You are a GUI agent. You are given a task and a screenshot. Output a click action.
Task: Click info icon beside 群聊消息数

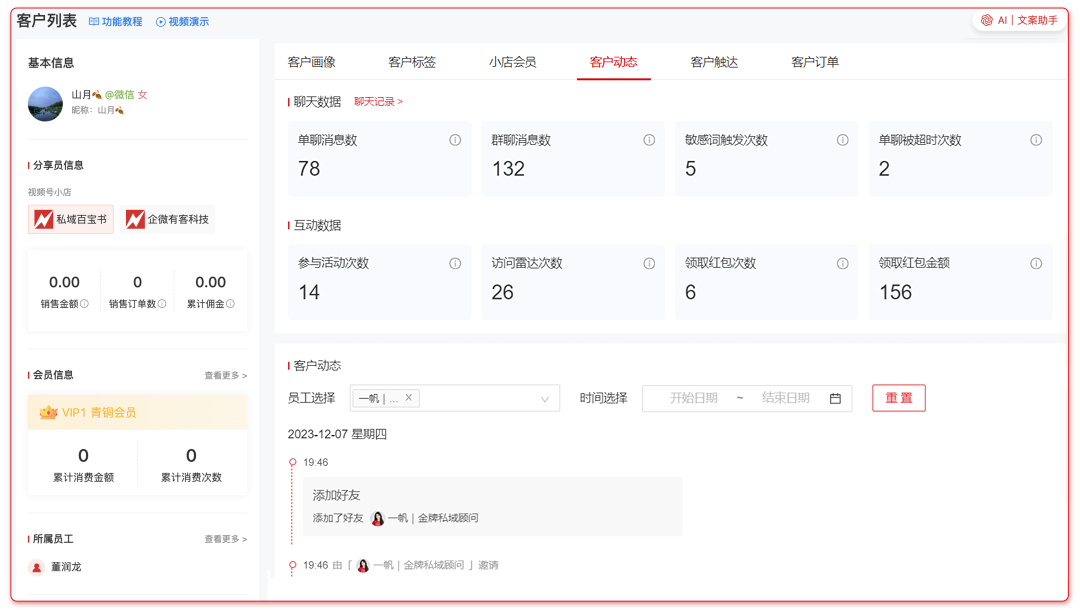(649, 140)
